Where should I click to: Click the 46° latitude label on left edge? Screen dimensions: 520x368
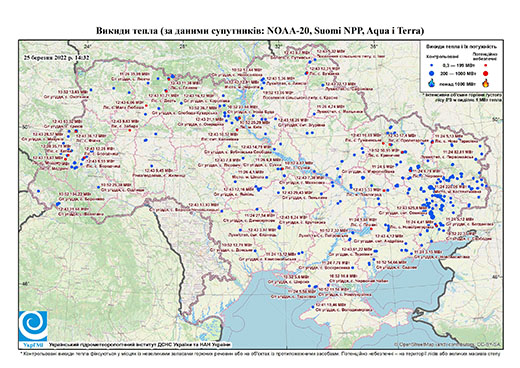pos(24,284)
